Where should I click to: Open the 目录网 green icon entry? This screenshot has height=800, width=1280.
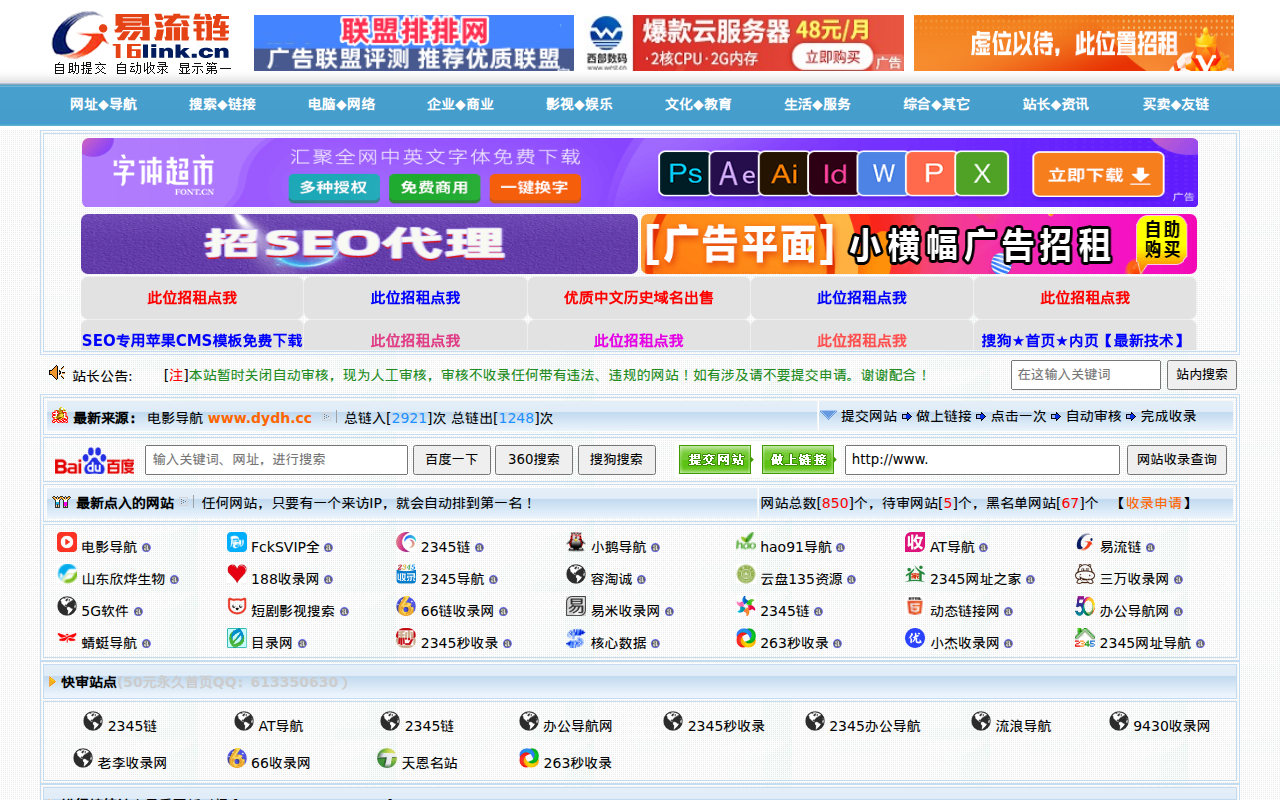point(236,639)
